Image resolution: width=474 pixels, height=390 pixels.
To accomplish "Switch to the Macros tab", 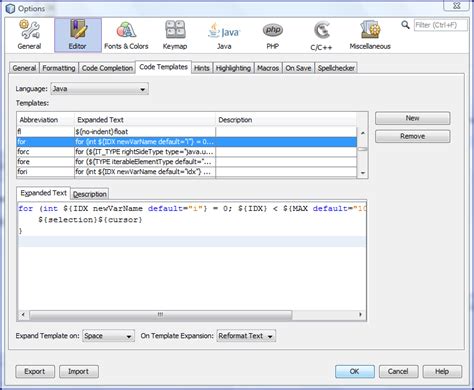I will click(x=268, y=68).
